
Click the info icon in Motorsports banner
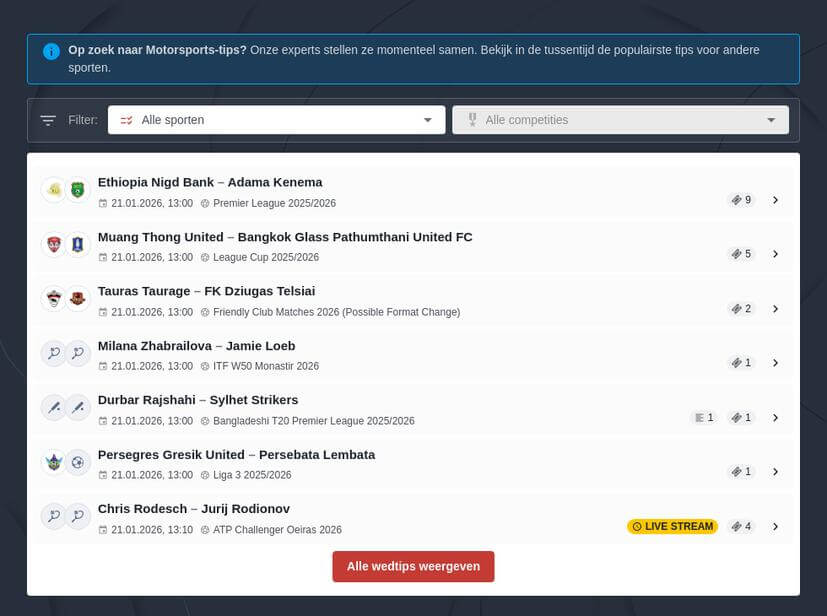tap(51, 51)
